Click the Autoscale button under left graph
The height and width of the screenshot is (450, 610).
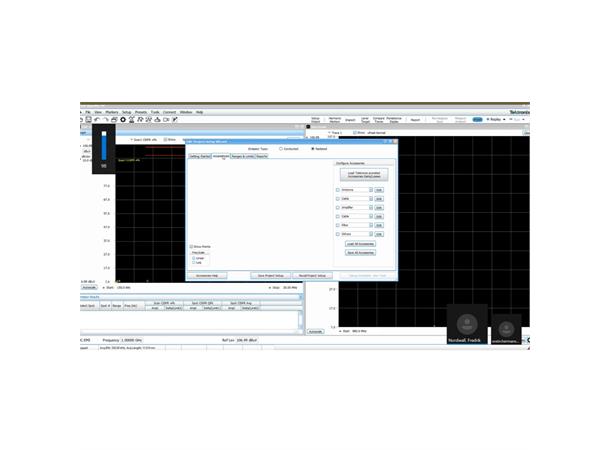click(89, 289)
